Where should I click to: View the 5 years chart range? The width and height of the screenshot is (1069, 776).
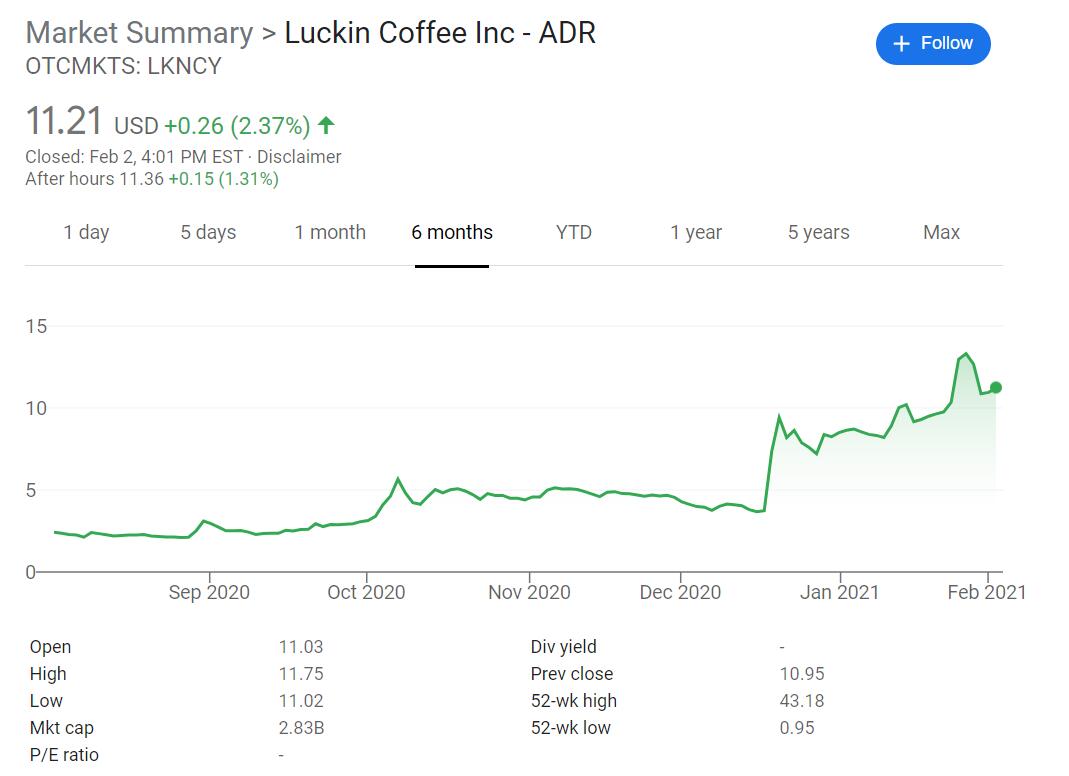tap(817, 232)
